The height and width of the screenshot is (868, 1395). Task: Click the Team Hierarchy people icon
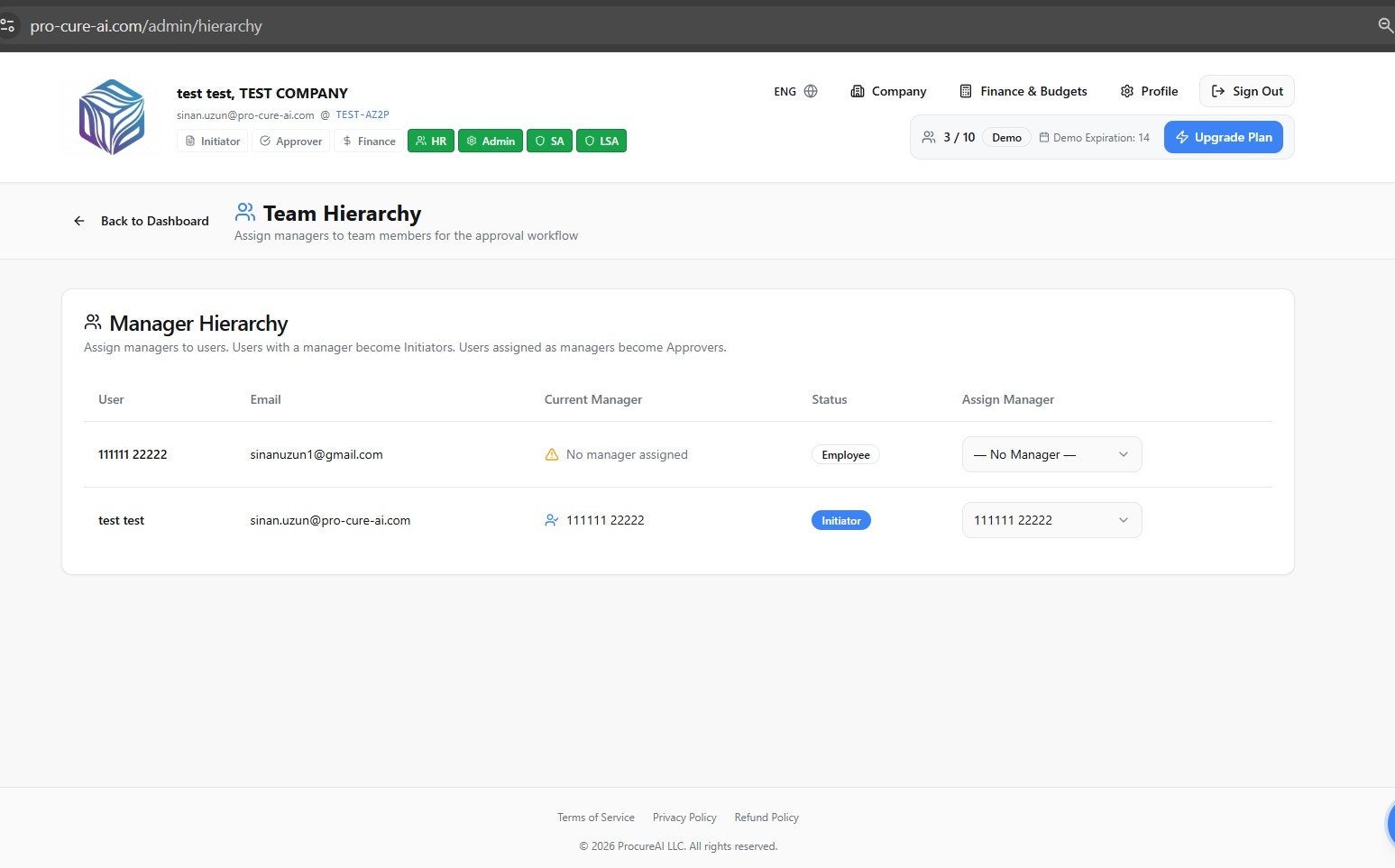[245, 212]
